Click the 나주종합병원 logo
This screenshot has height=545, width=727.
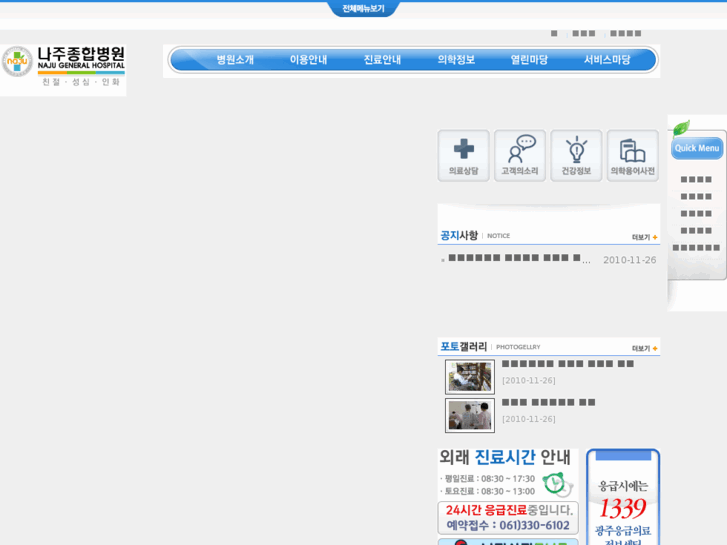(63, 68)
